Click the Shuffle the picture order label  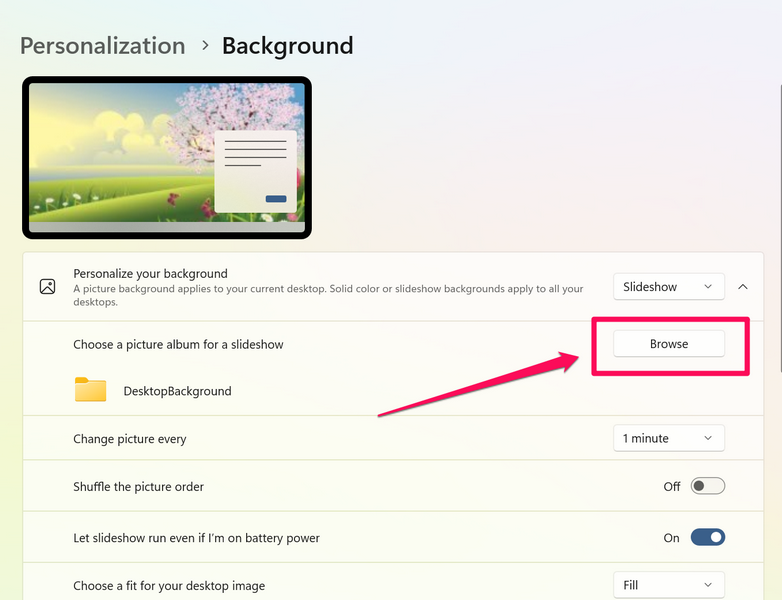coord(138,487)
